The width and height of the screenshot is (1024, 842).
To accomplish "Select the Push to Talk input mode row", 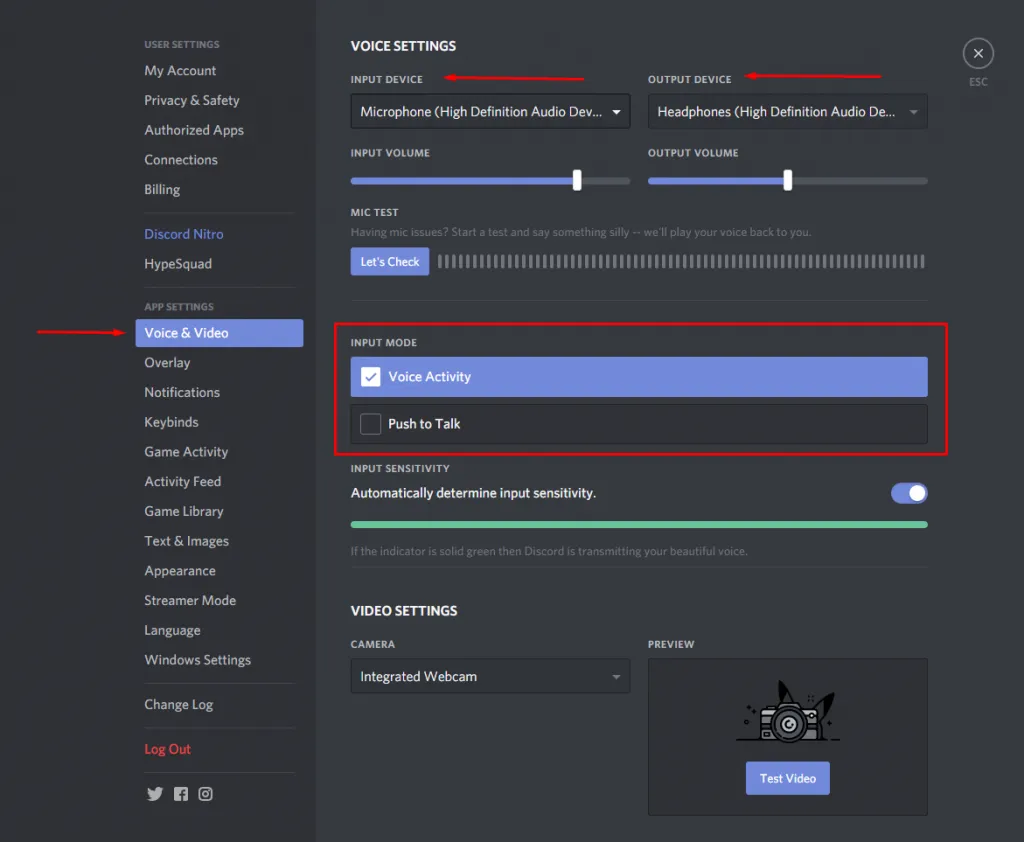I will pyautogui.click(x=639, y=424).
